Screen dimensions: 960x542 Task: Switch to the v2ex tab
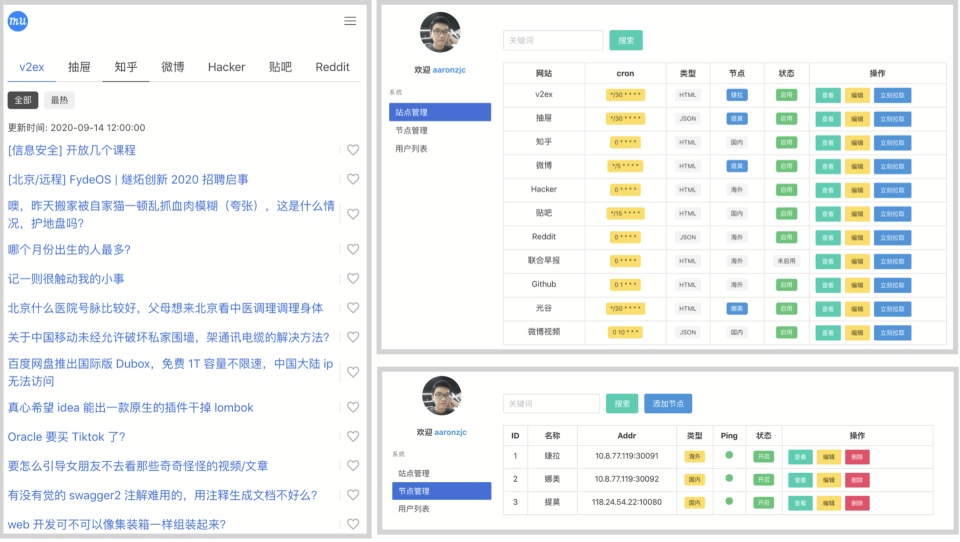(31, 67)
